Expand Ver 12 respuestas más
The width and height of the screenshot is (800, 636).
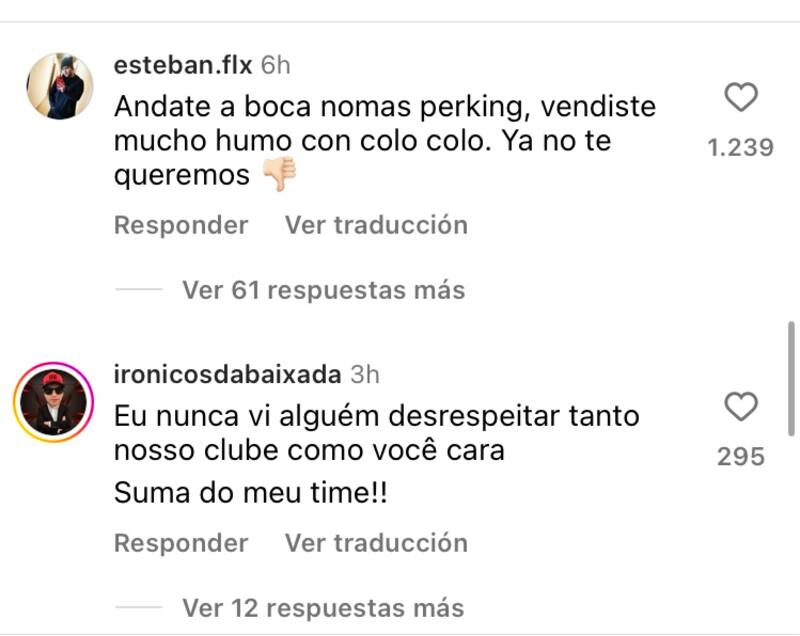[323, 607]
